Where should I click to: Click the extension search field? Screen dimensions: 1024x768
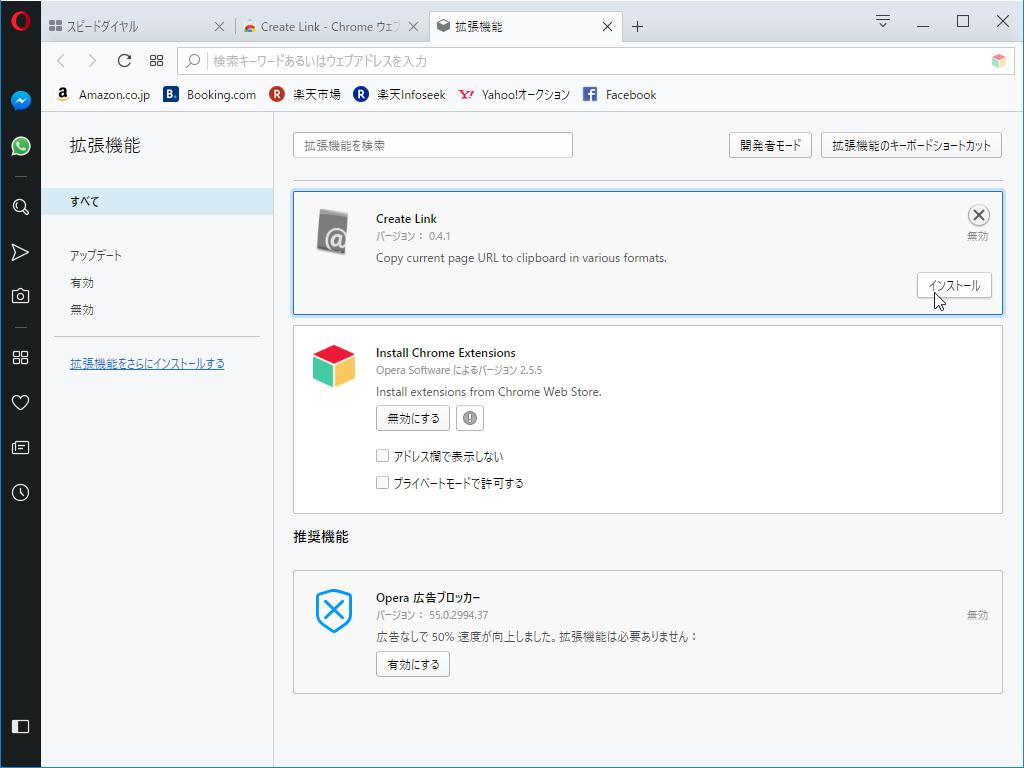click(432, 144)
